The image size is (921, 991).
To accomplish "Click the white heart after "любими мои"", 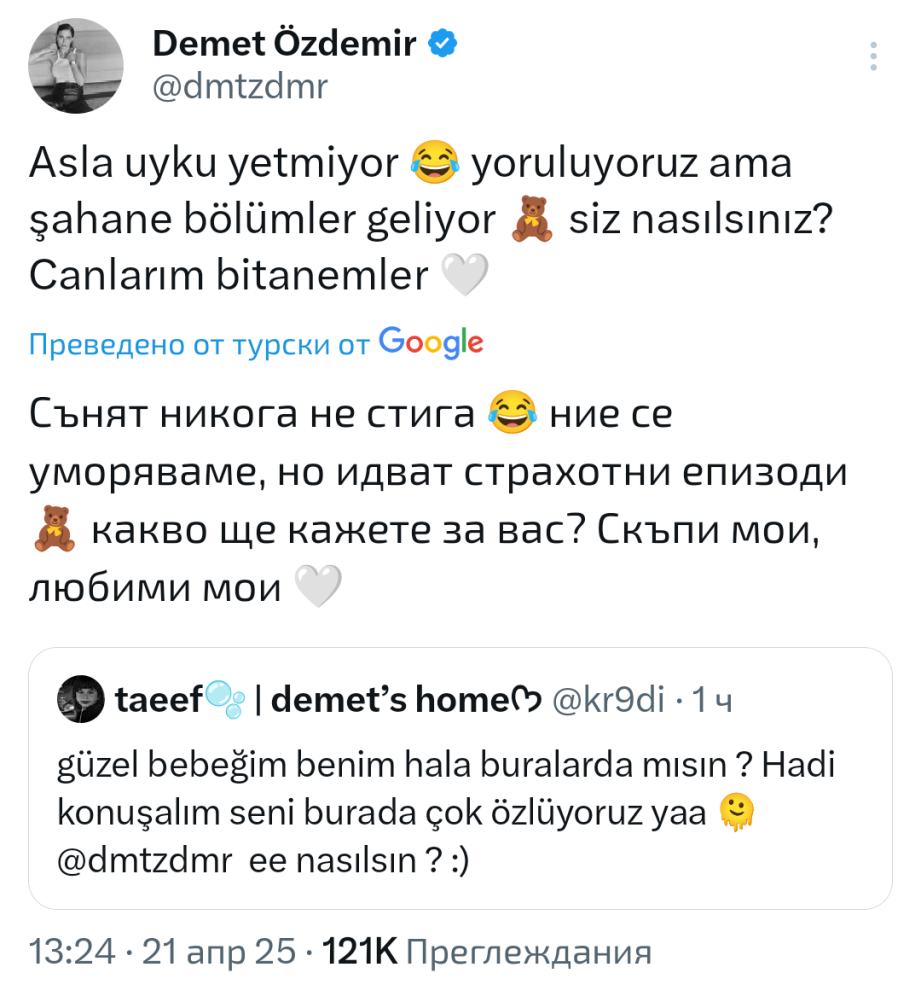I will [x=320, y=588].
